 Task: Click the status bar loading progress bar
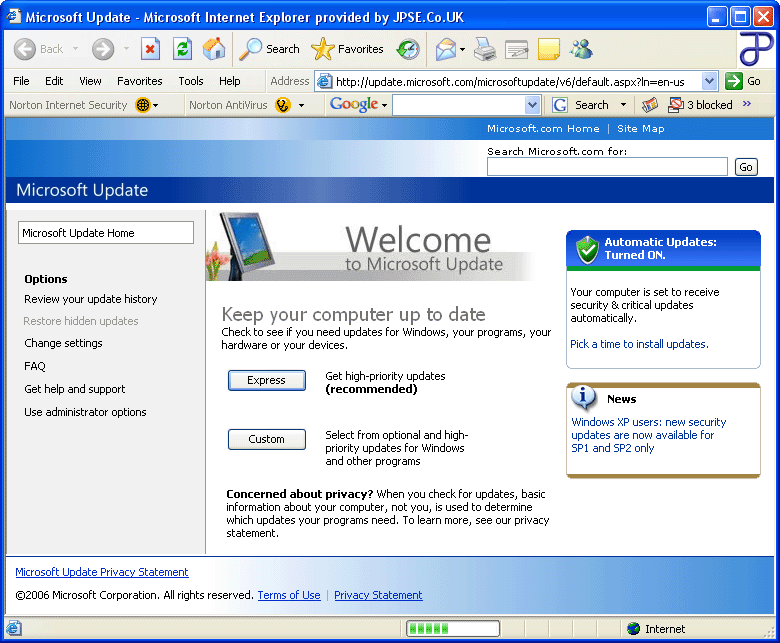tap(453, 629)
